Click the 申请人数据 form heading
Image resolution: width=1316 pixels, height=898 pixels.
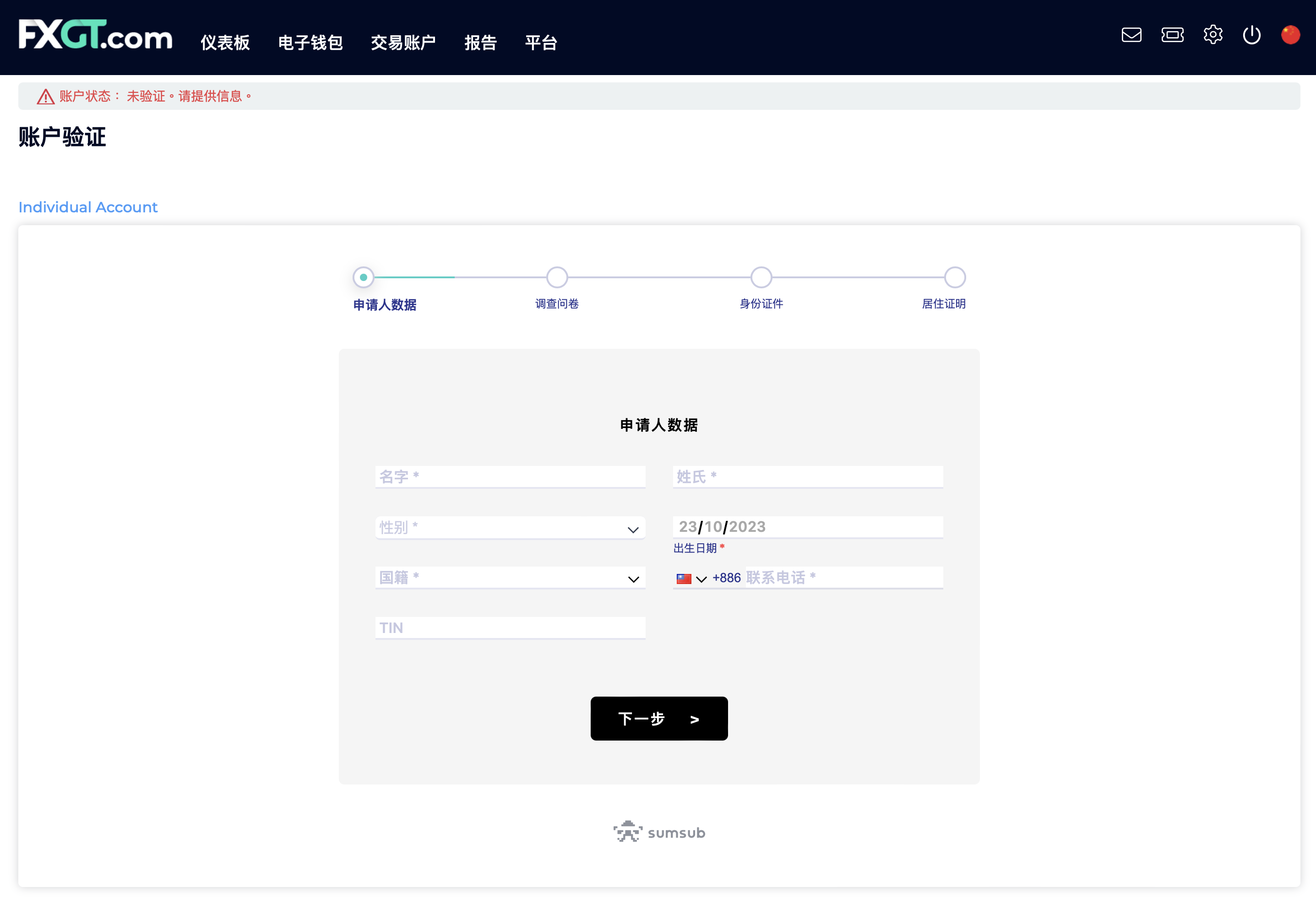(x=659, y=425)
